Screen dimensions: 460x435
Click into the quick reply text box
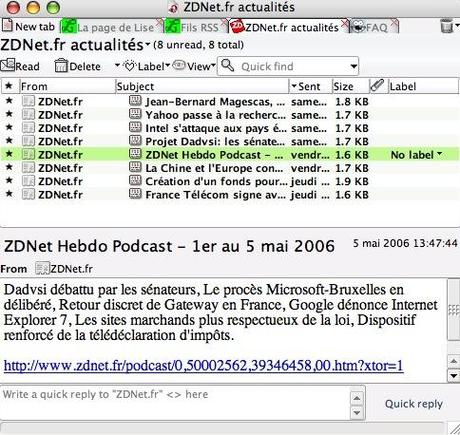[x=175, y=403]
